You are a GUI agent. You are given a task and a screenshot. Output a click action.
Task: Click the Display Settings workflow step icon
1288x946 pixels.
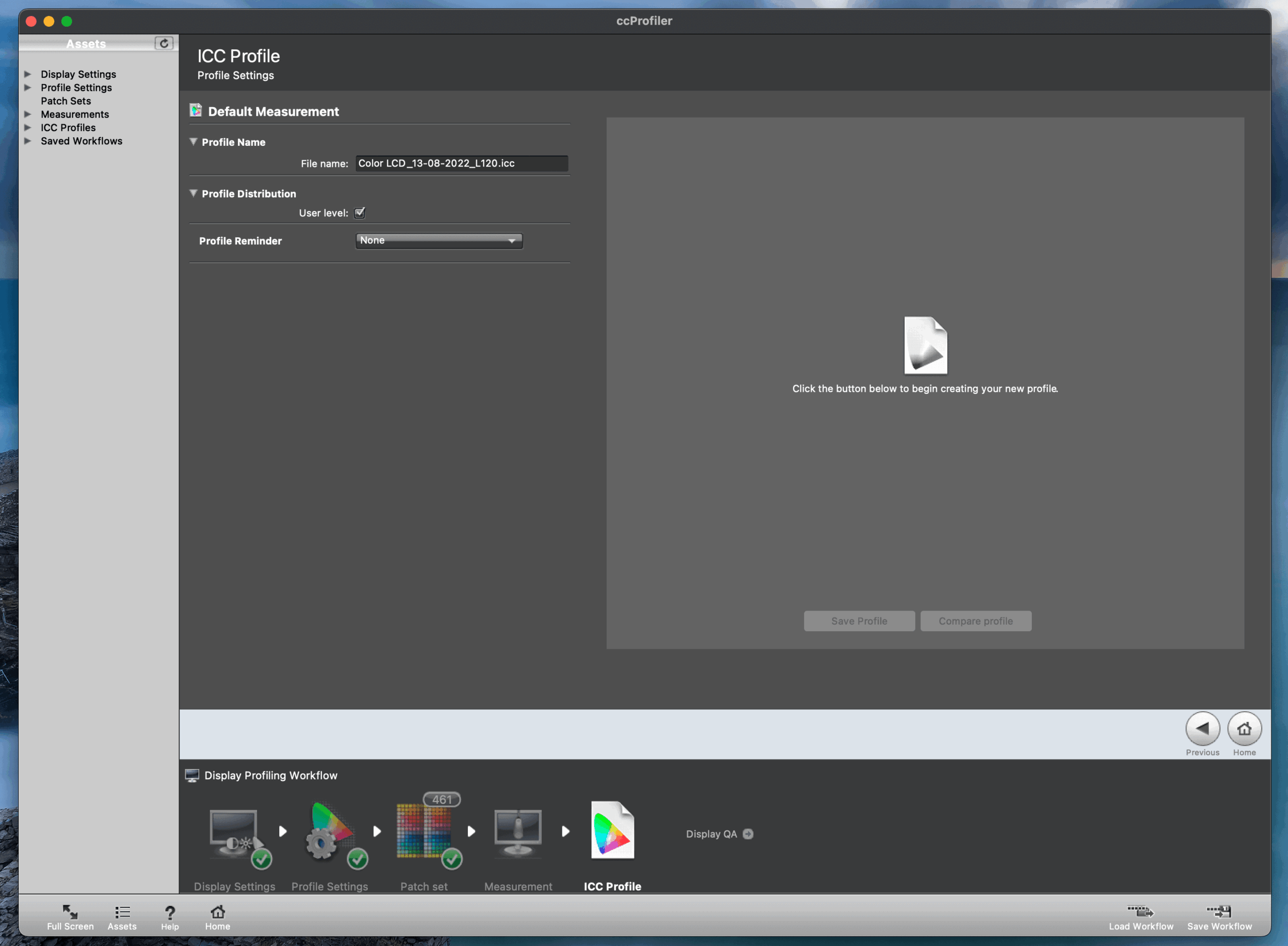[x=233, y=833]
